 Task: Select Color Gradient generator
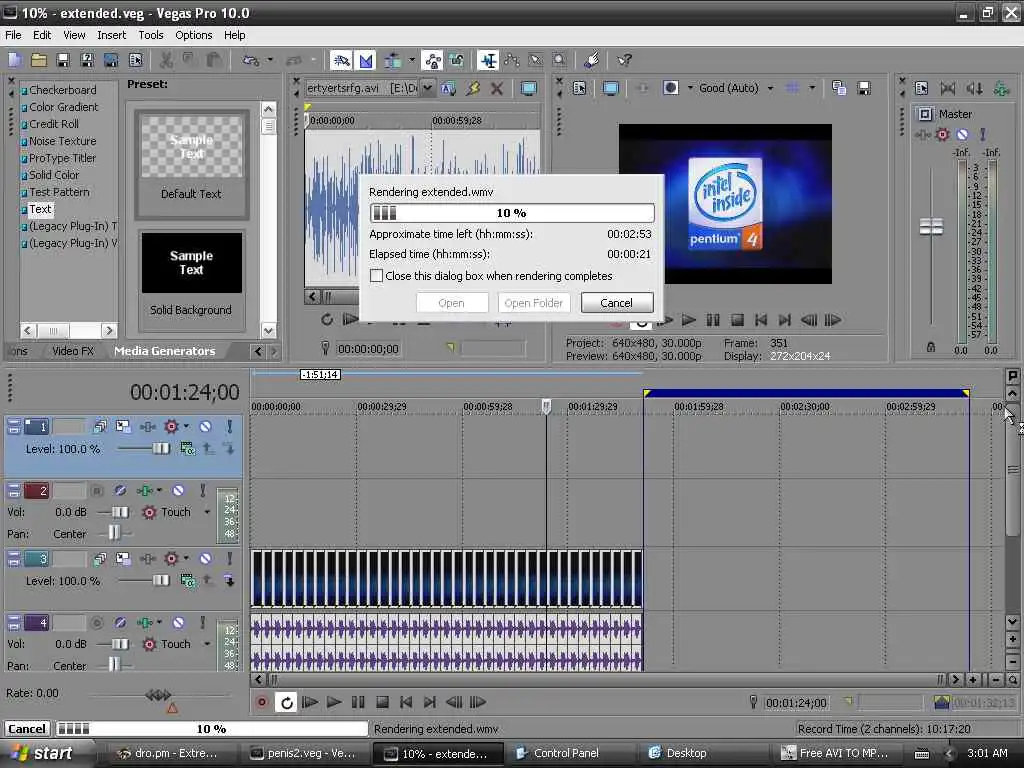[63, 107]
